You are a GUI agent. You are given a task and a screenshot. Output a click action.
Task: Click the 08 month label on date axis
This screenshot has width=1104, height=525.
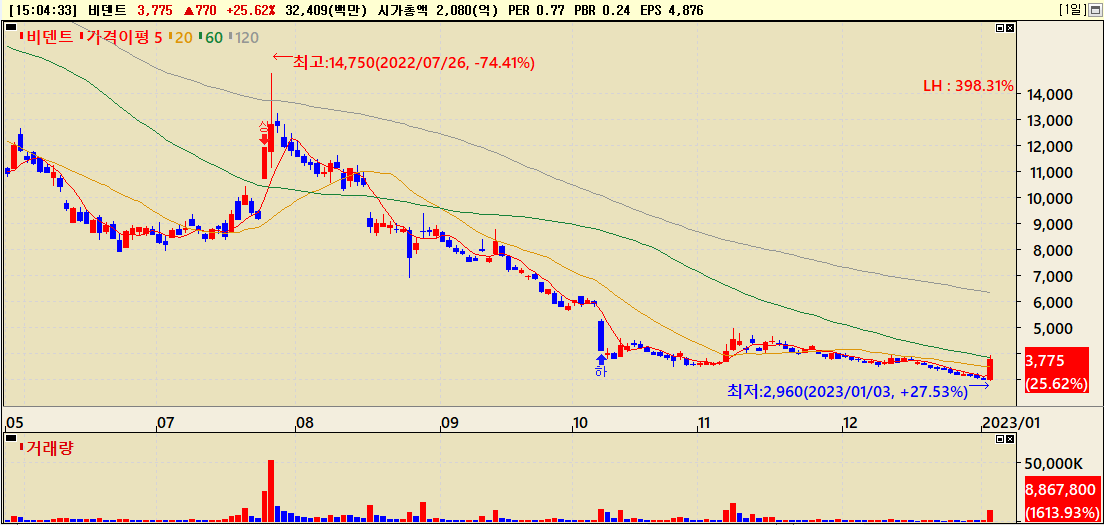(x=305, y=423)
